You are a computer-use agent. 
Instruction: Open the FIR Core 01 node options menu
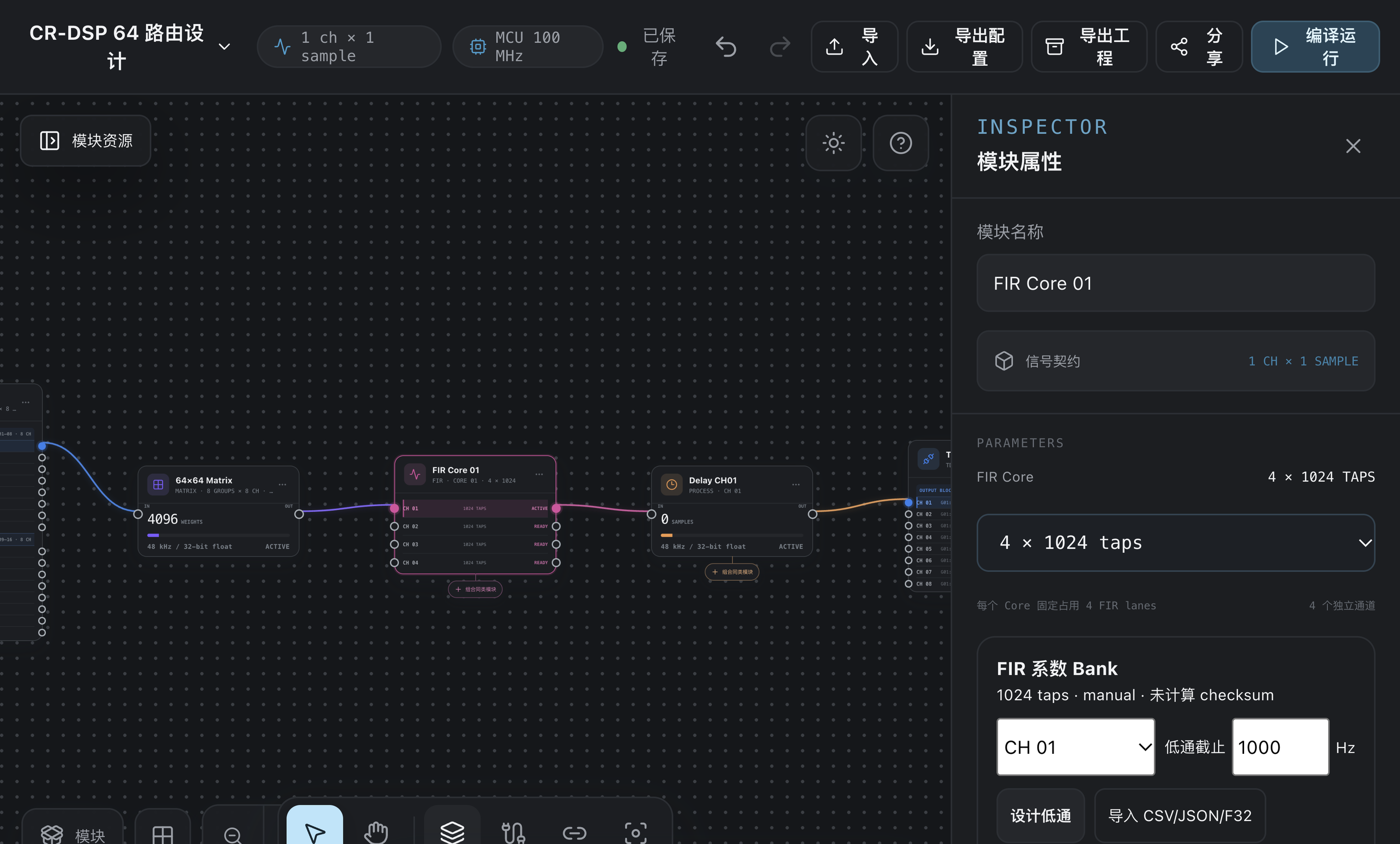tap(539, 474)
